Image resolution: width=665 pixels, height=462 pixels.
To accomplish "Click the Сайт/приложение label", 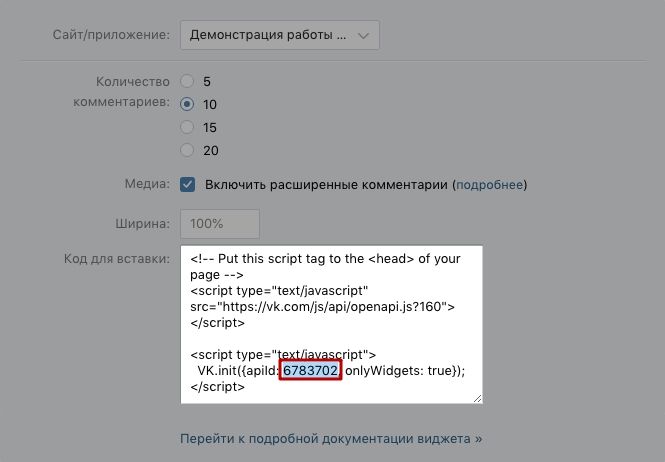I will pos(111,35).
